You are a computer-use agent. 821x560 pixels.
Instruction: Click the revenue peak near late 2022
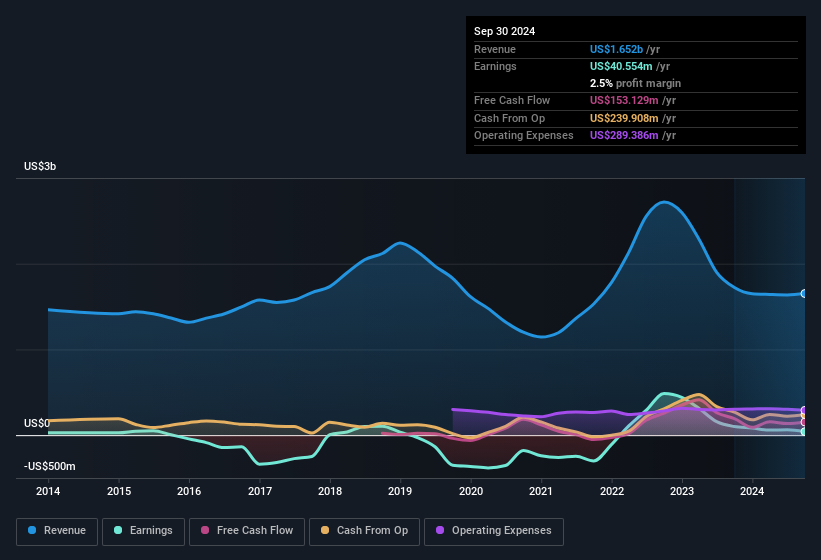coord(664,202)
